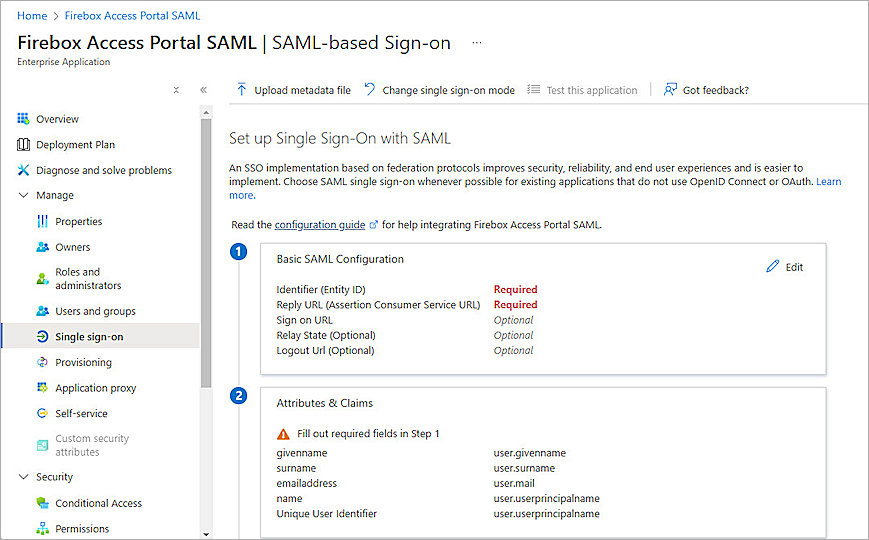This screenshot has width=869, height=540.
Task: Click the sidebar scroll-down arrow
Action: [206, 534]
